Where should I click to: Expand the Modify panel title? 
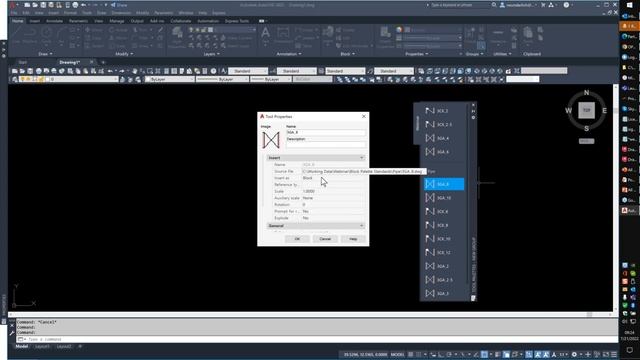pyautogui.click(x=124, y=54)
